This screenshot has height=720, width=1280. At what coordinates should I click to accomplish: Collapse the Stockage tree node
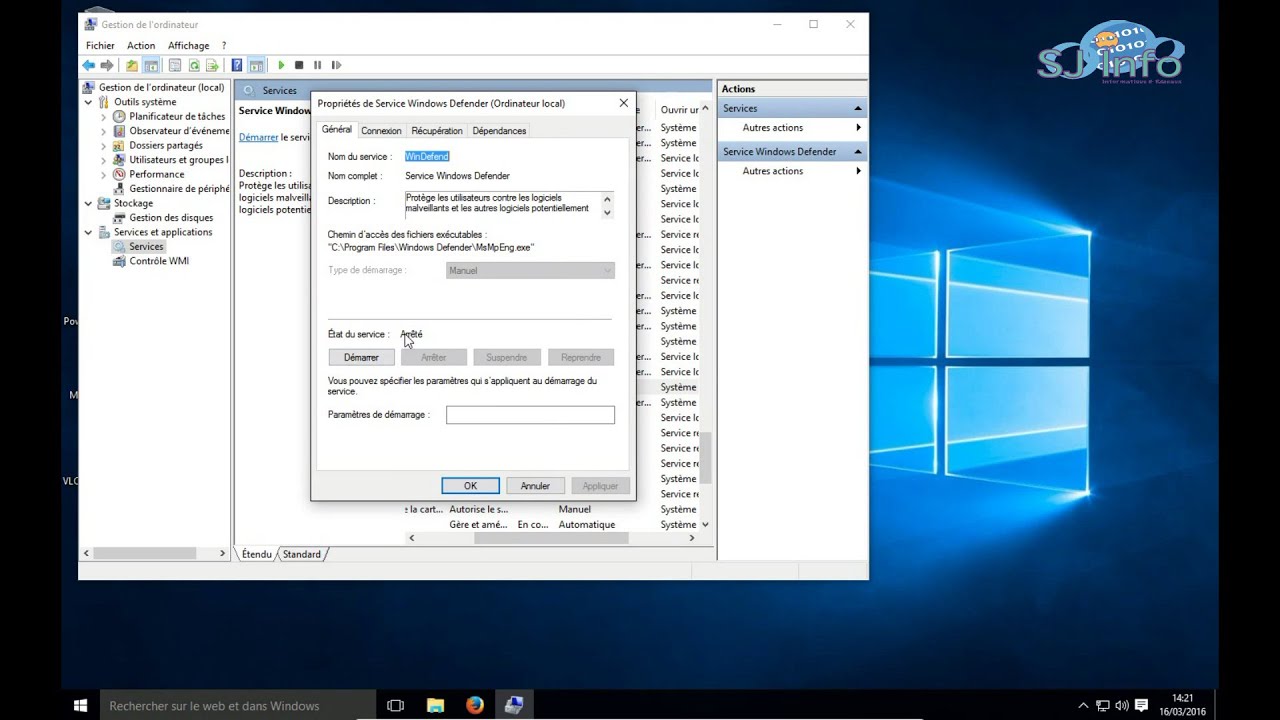point(88,203)
